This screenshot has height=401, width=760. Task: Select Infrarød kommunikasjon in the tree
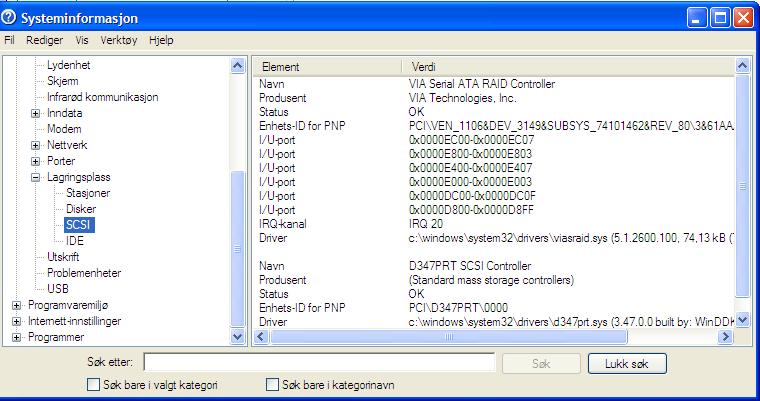pyautogui.click(x=102, y=97)
